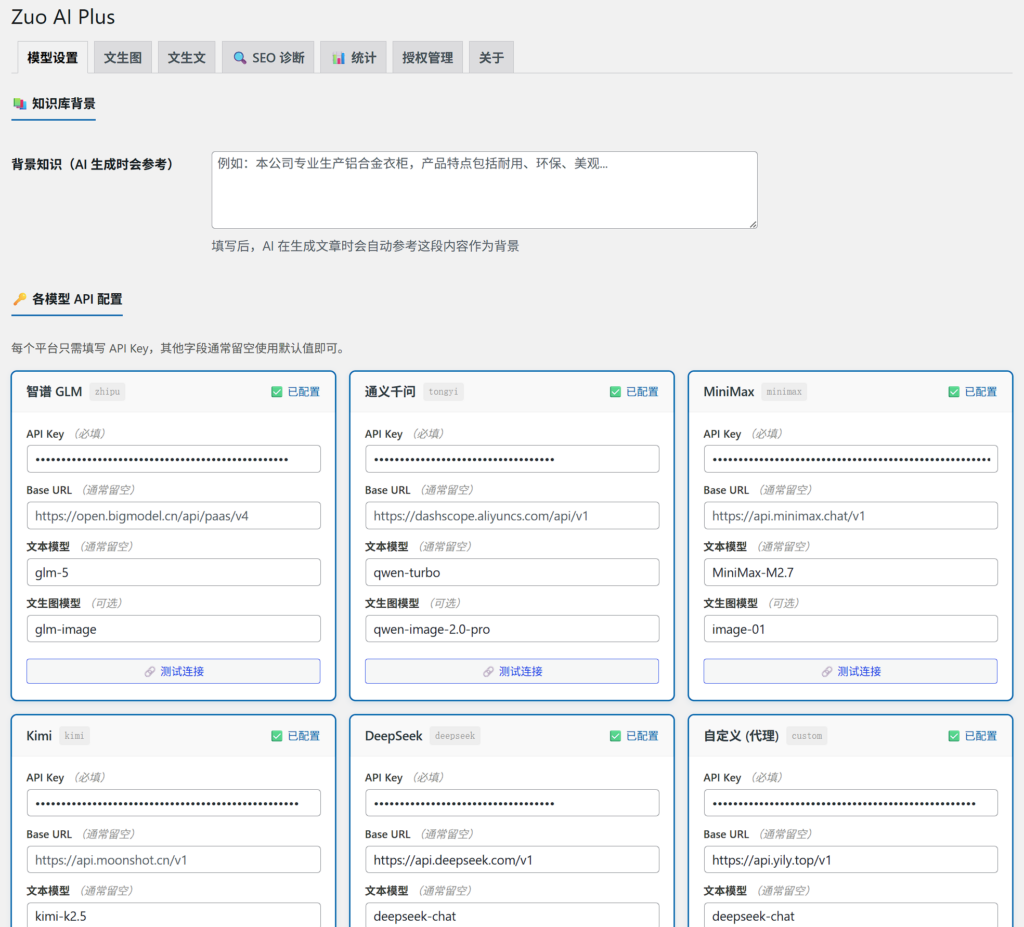Click inside the 背景知识 text area
1024x927 pixels.
484,190
